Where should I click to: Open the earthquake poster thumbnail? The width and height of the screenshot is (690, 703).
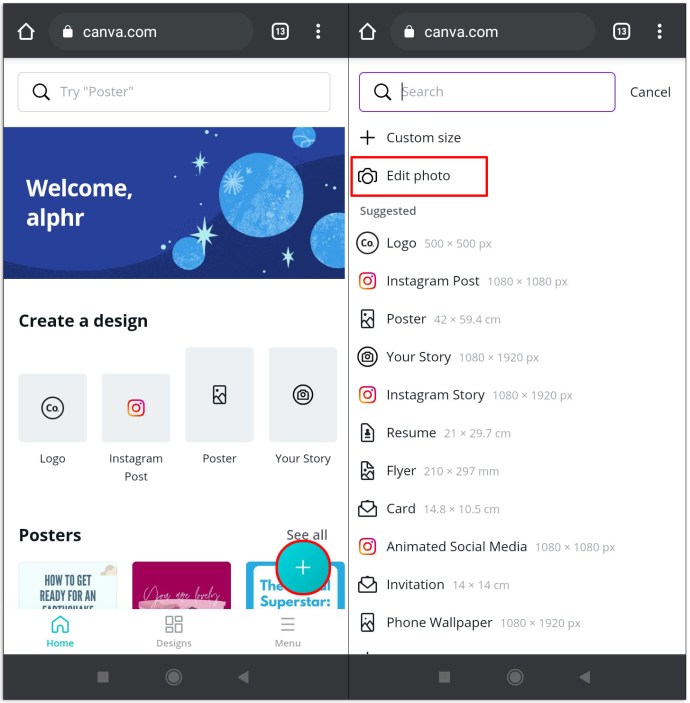[68, 585]
